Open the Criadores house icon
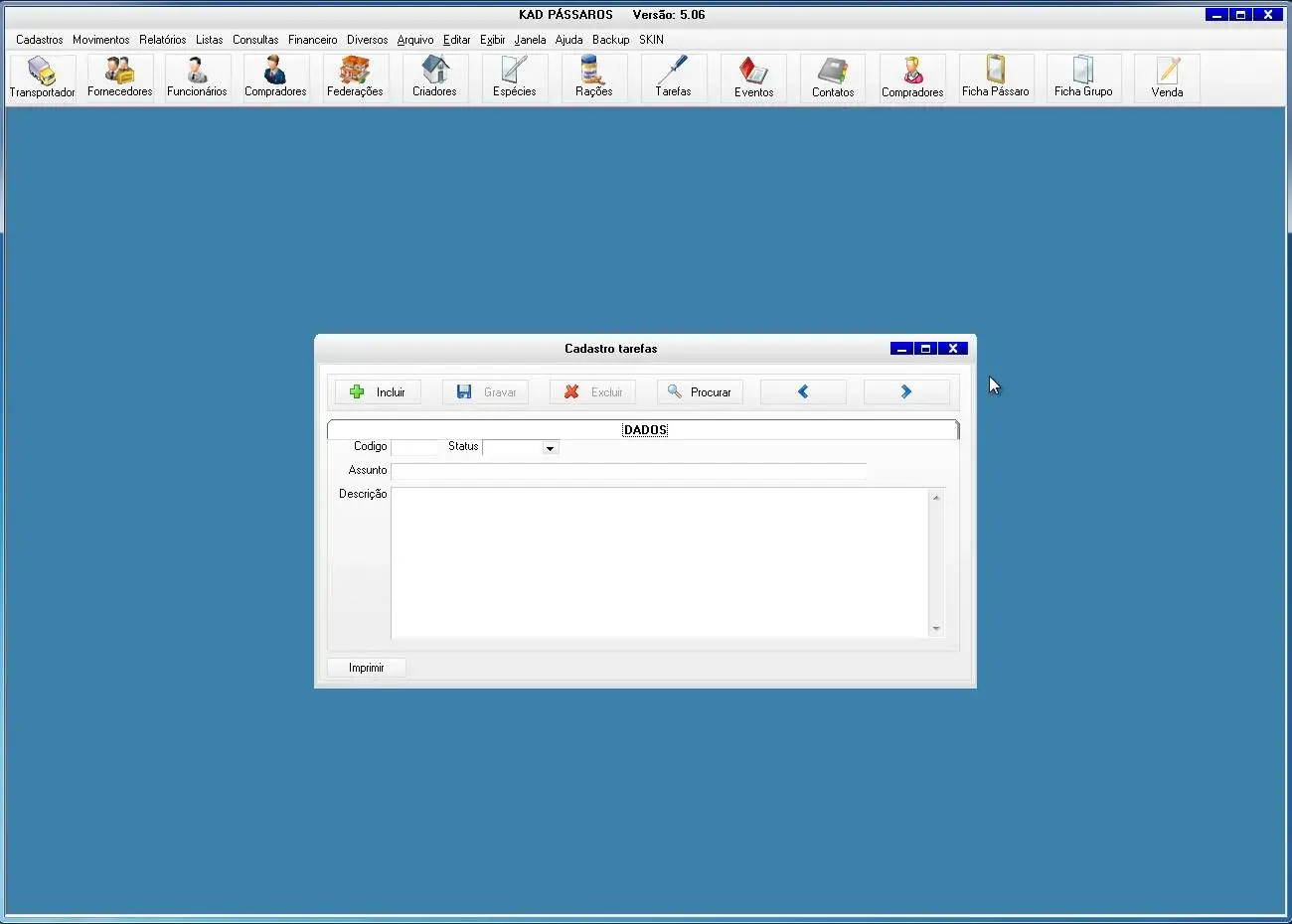Image resolution: width=1292 pixels, height=924 pixels. pos(434,77)
